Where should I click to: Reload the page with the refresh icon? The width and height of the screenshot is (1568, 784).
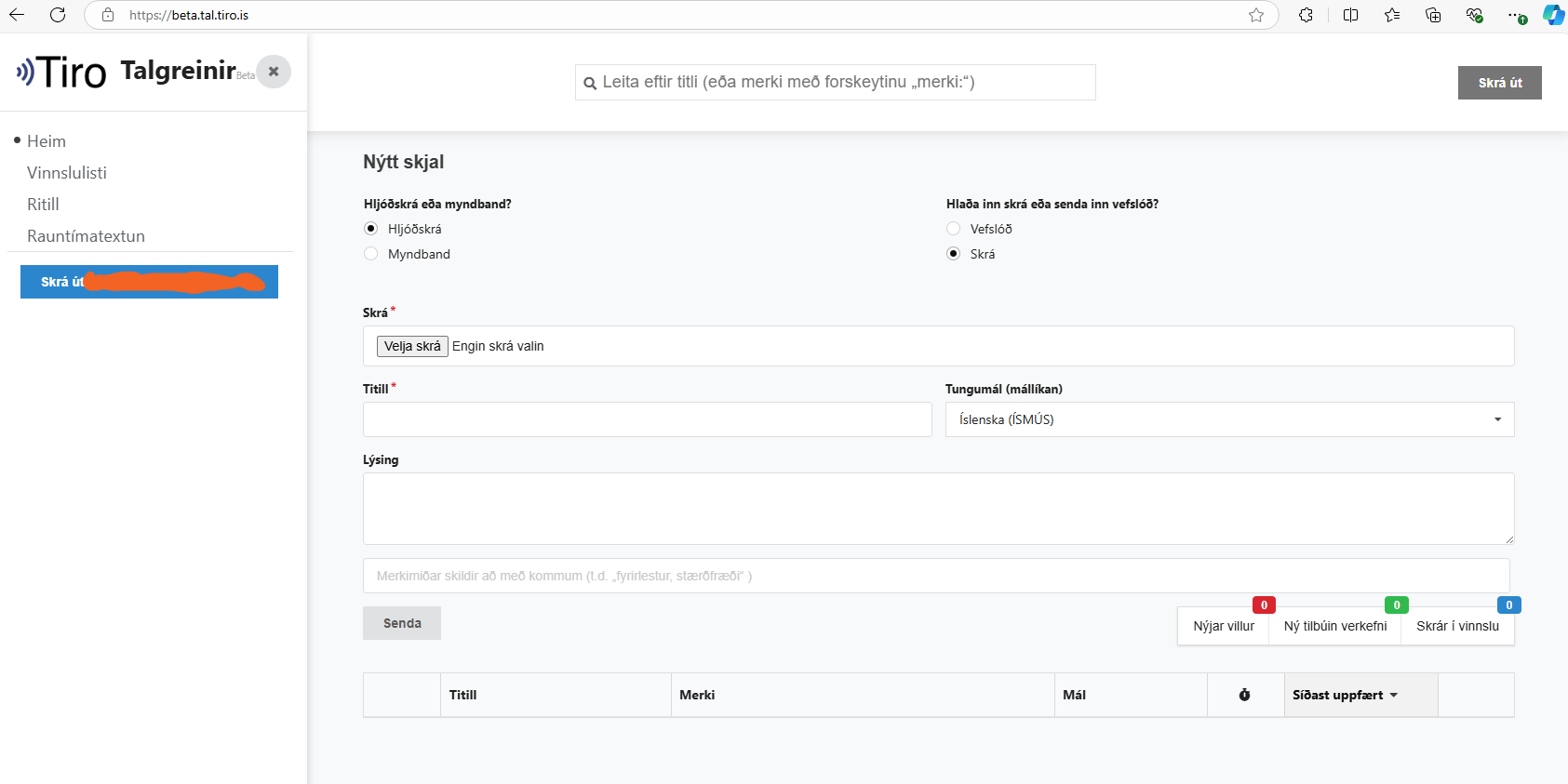tap(58, 15)
